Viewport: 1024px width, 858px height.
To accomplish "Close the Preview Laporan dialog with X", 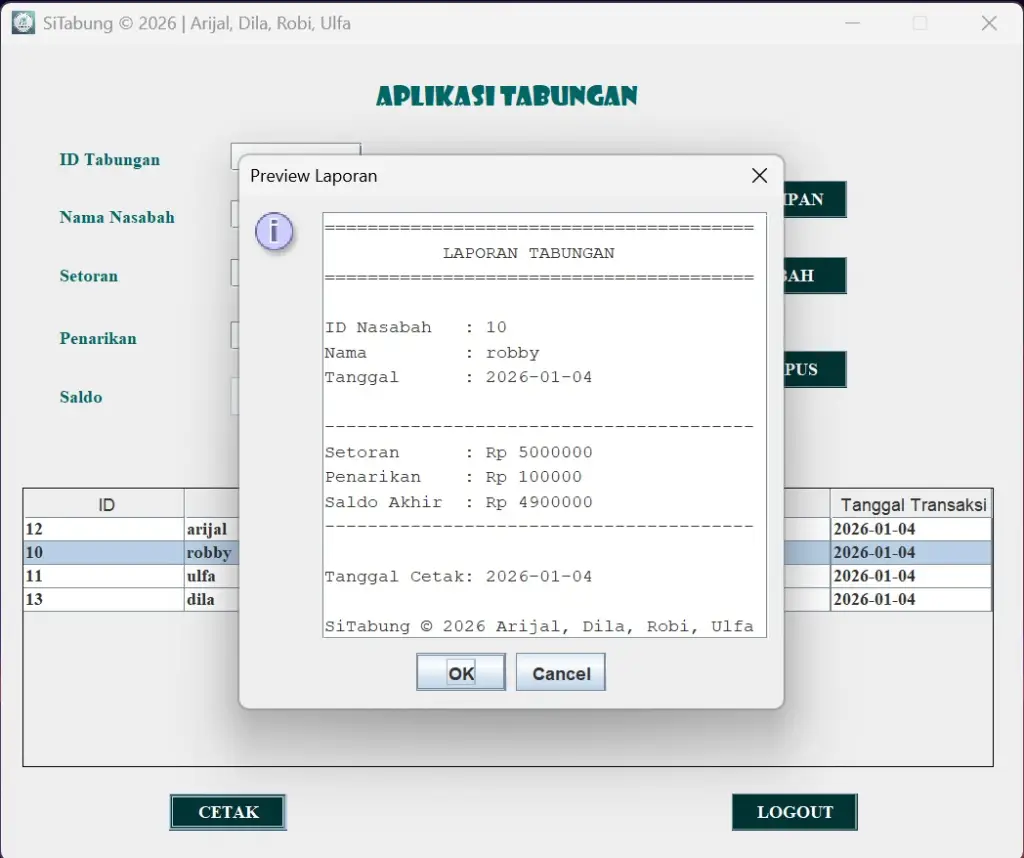I will coord(759,176).
